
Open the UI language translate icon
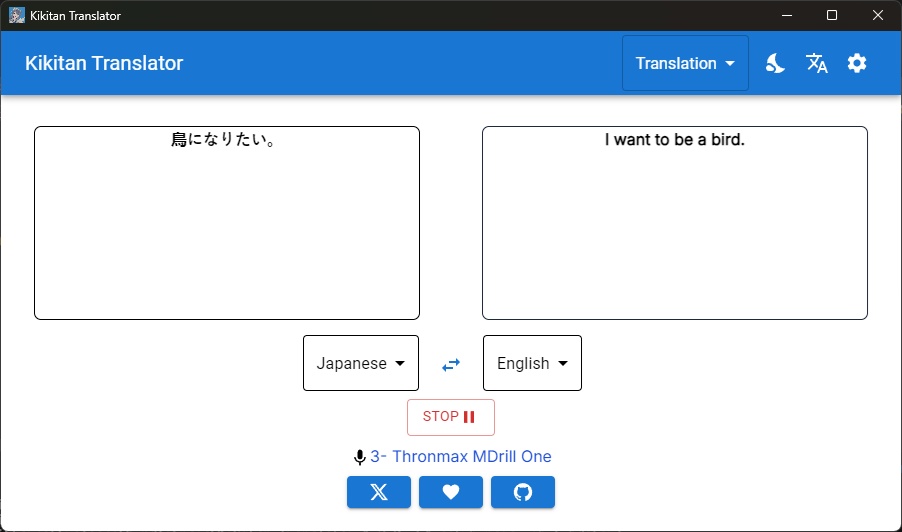816,63
